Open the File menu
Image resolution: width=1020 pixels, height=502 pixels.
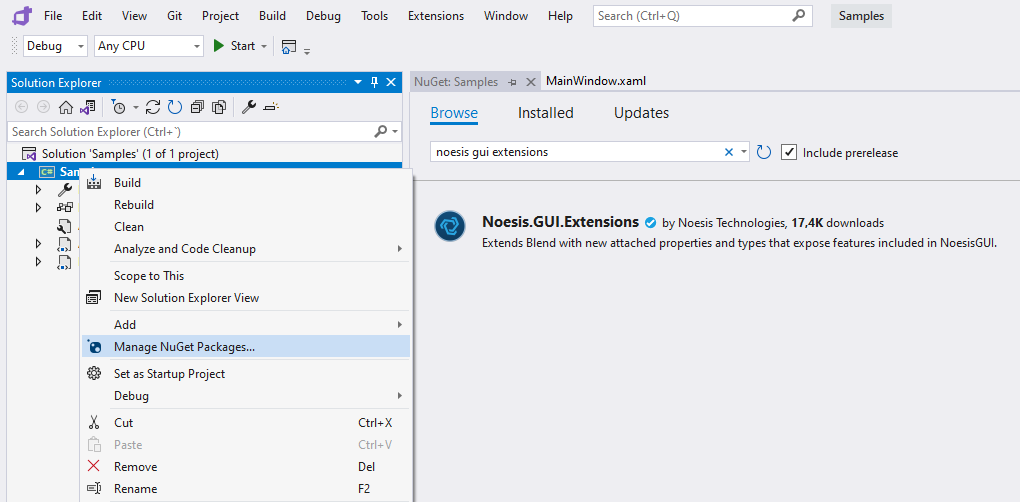53,16
